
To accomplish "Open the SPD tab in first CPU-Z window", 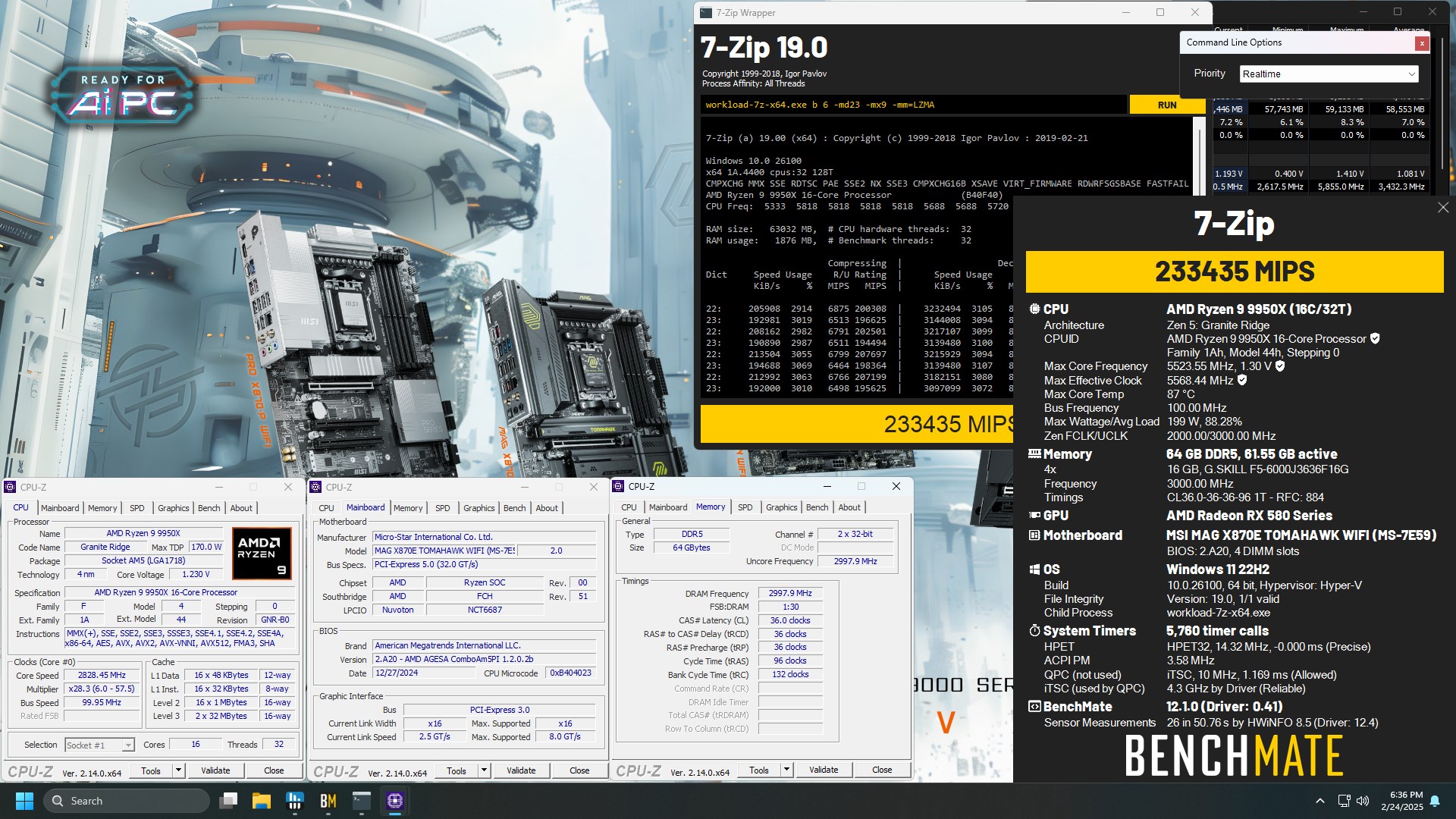I will [137, 508].
